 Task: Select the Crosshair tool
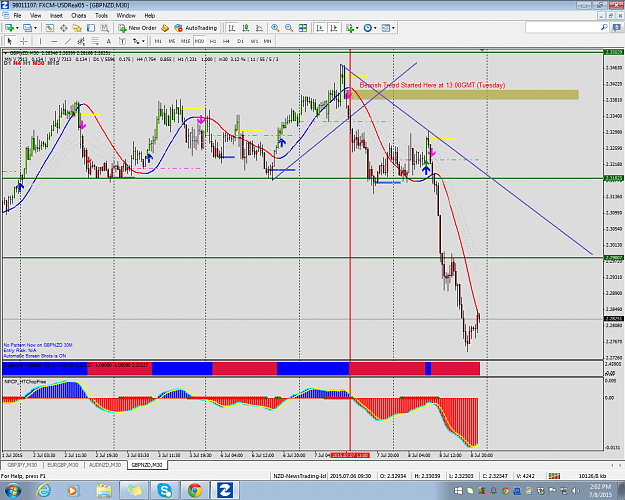24,41
